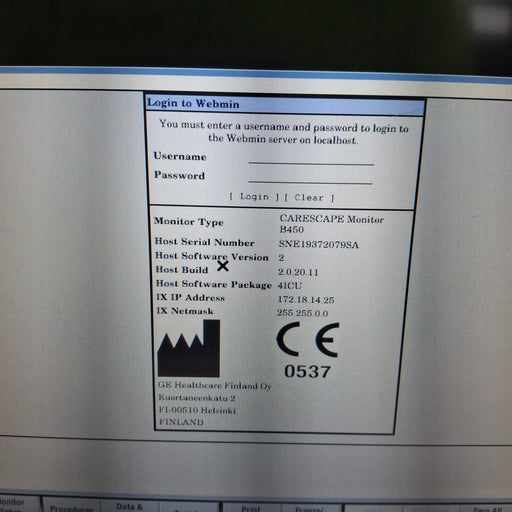
Task: Open the Print menu in bottom bar
Action: click(251, 507)
